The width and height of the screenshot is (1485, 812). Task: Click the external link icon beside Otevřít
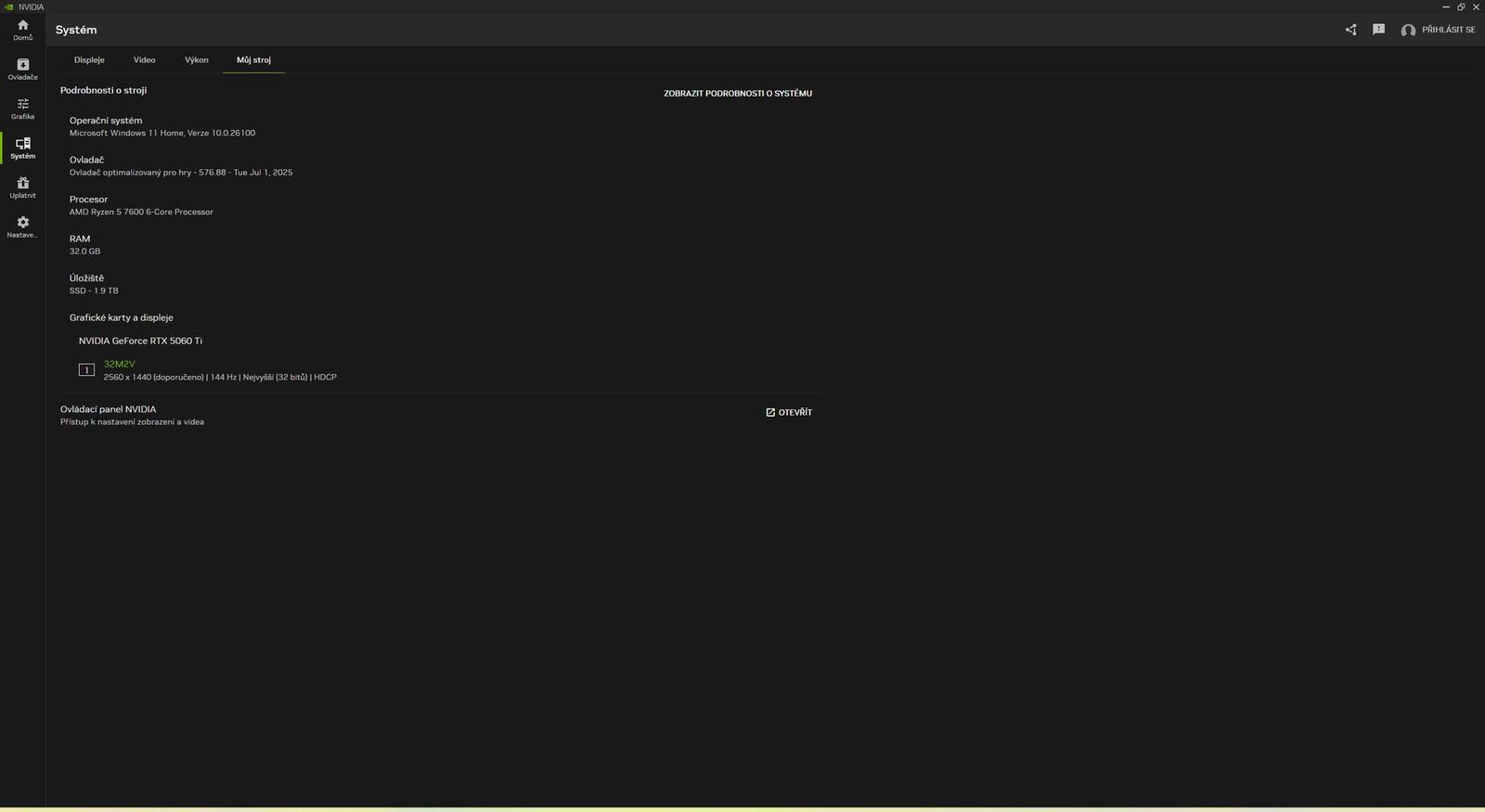pos(770,412)
